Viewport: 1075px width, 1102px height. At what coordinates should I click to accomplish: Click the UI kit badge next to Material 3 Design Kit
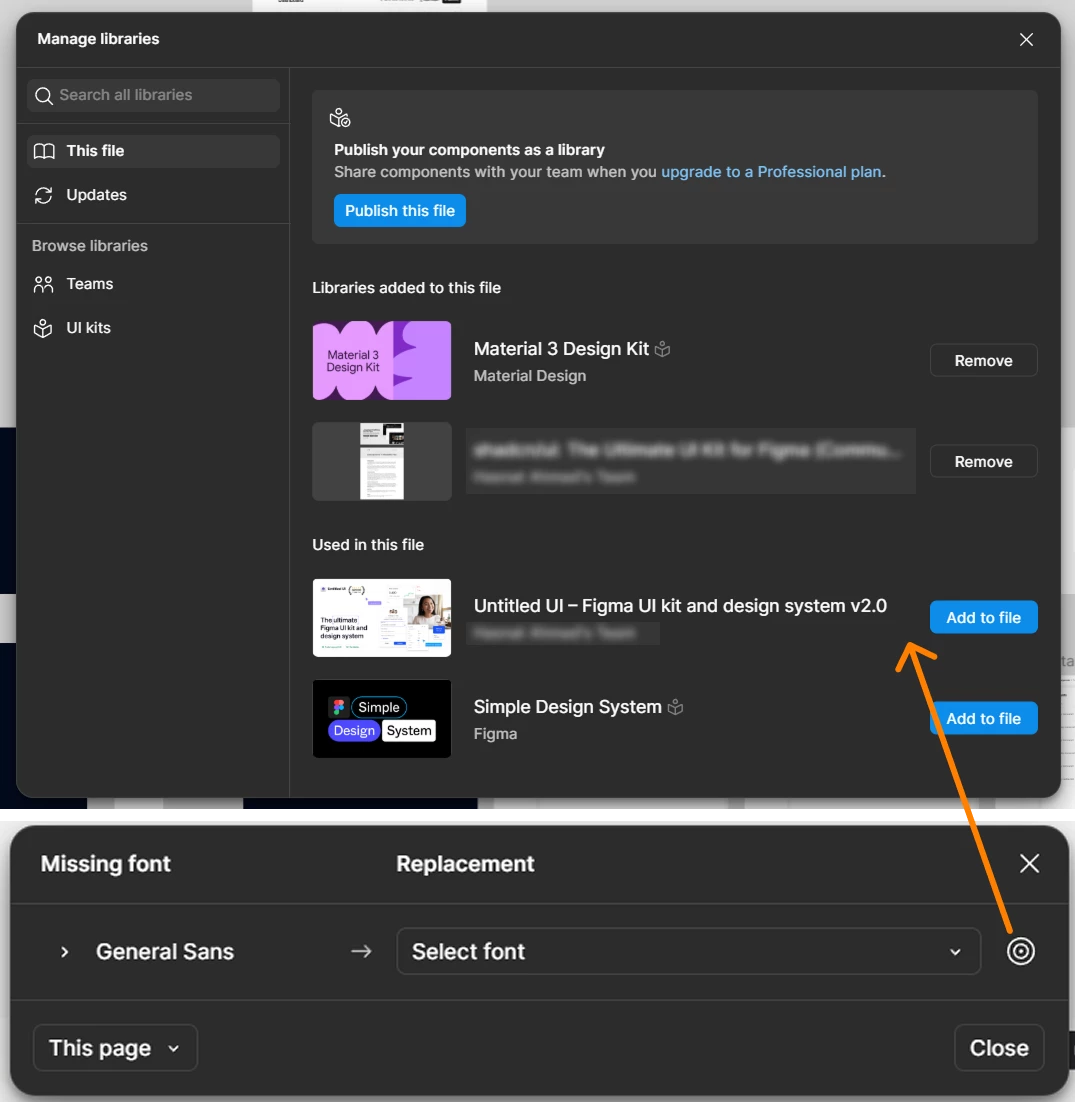click(663, 349)
